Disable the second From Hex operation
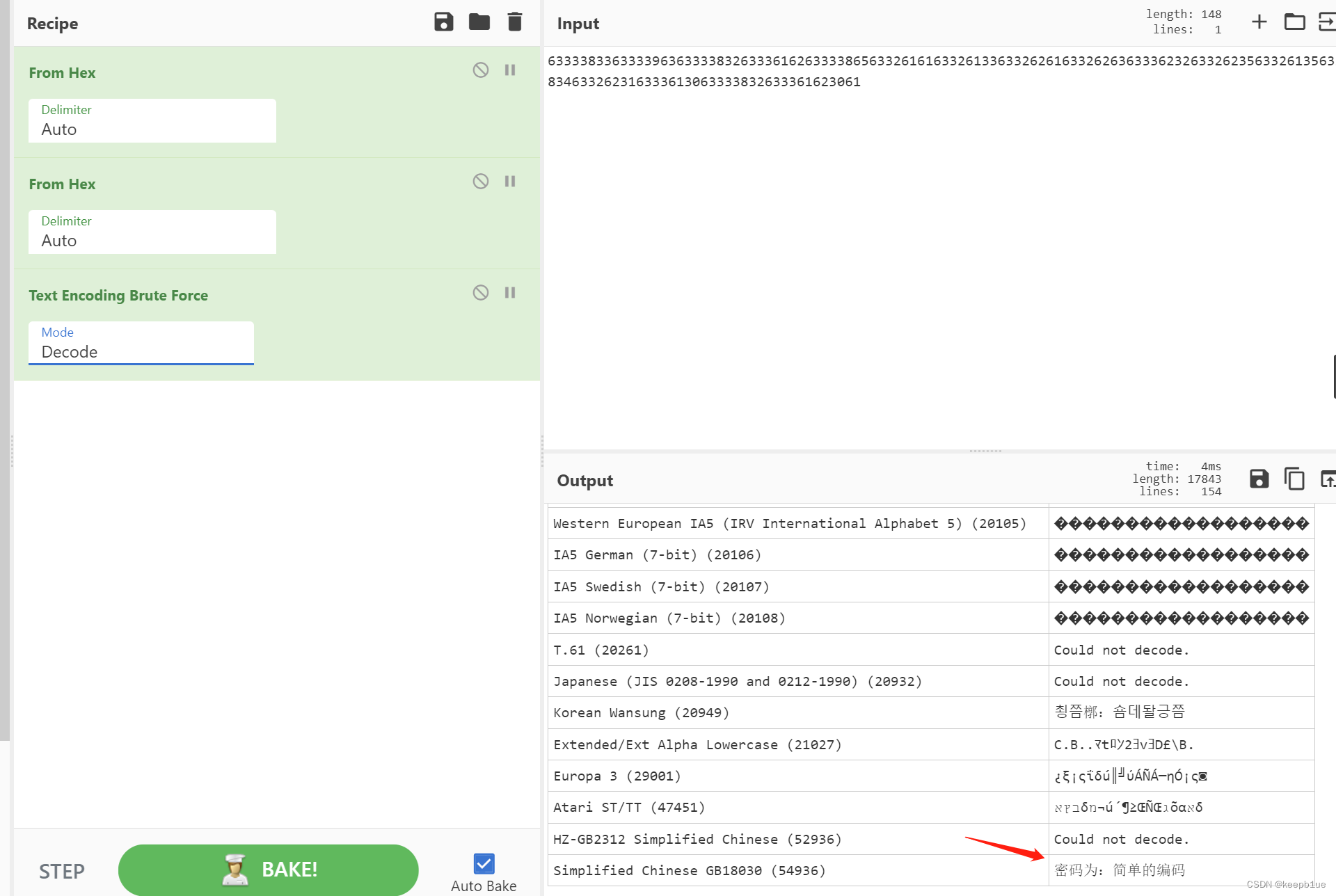 [x=481, y=182]
